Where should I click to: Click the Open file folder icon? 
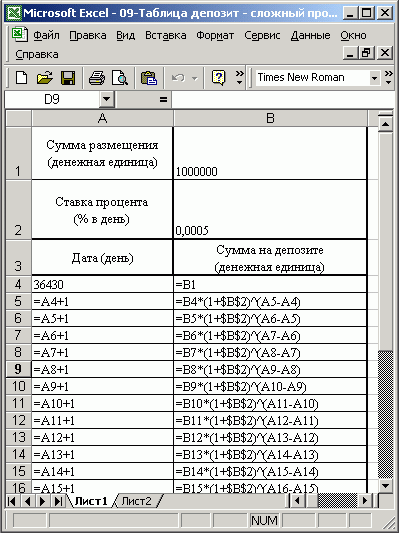coord(45,78)
